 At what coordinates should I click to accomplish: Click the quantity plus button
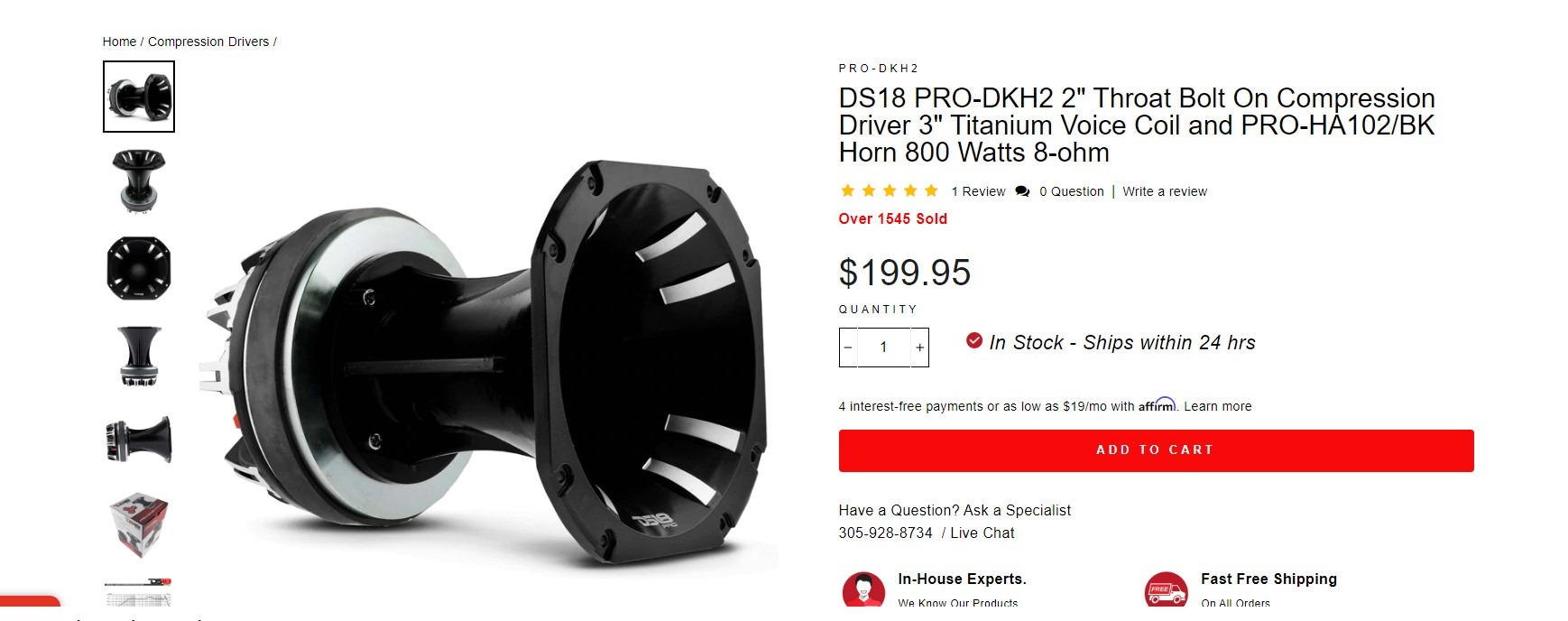pos(919,348)
